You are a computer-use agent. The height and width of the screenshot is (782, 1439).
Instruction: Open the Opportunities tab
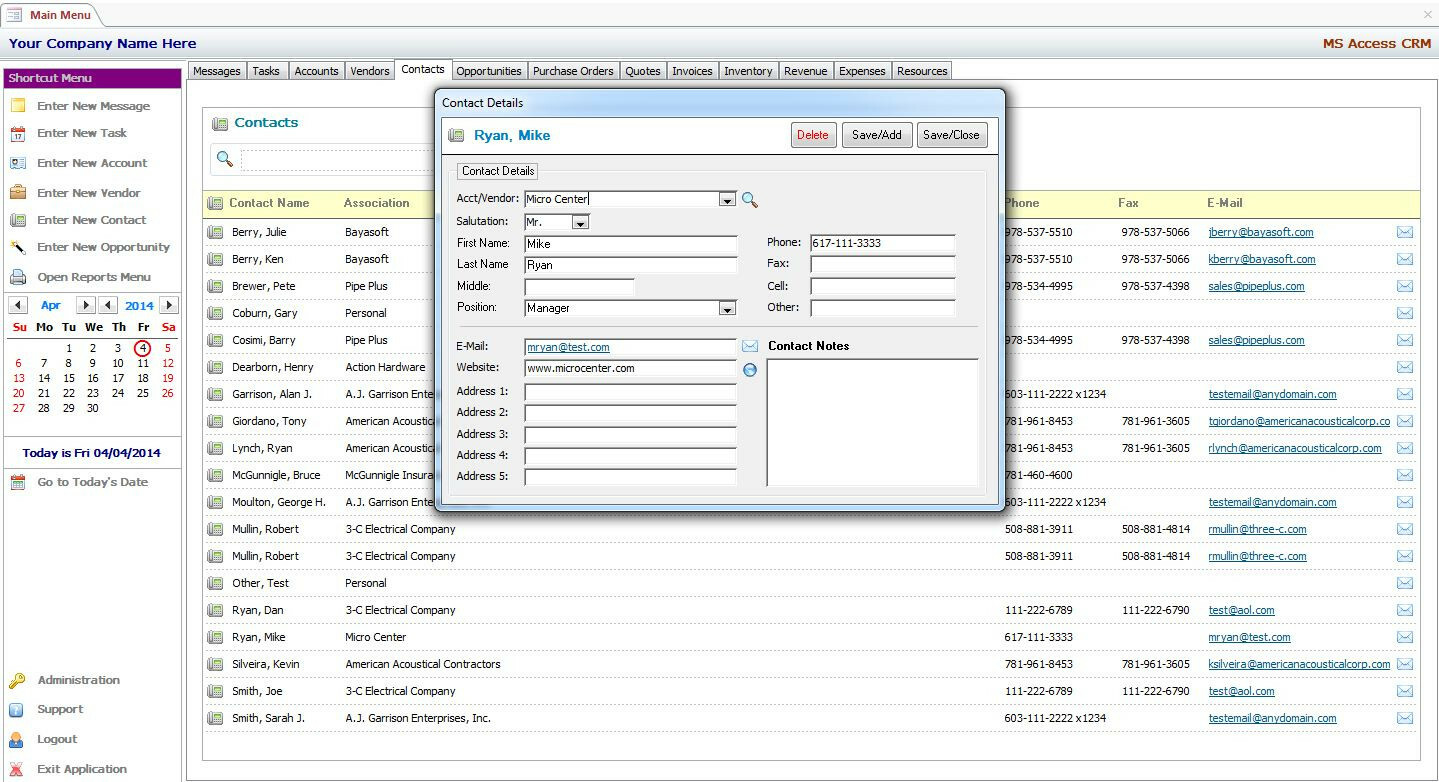tap(489, 71)
